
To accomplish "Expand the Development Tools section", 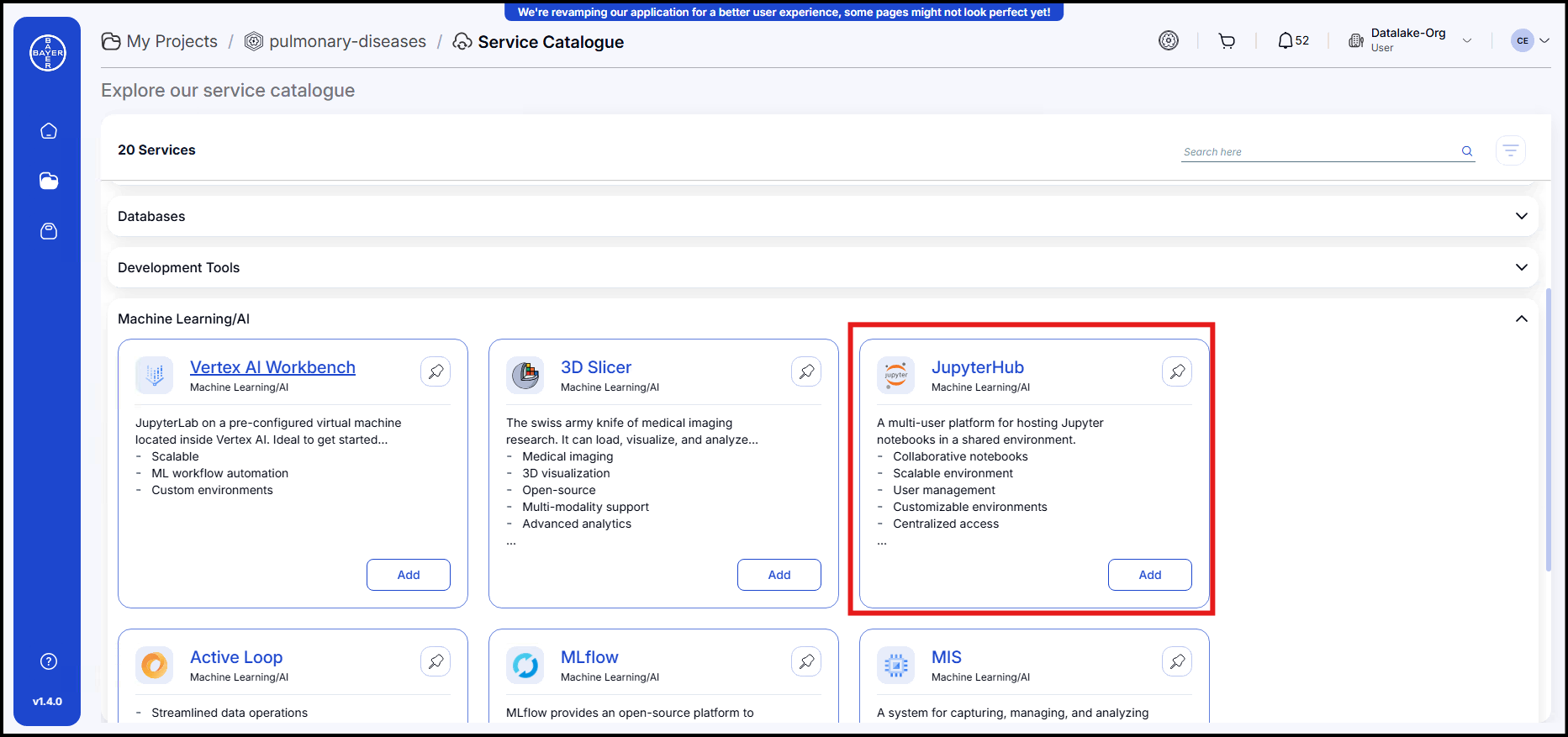I will pyautogui.click(x=1521, y=267).
